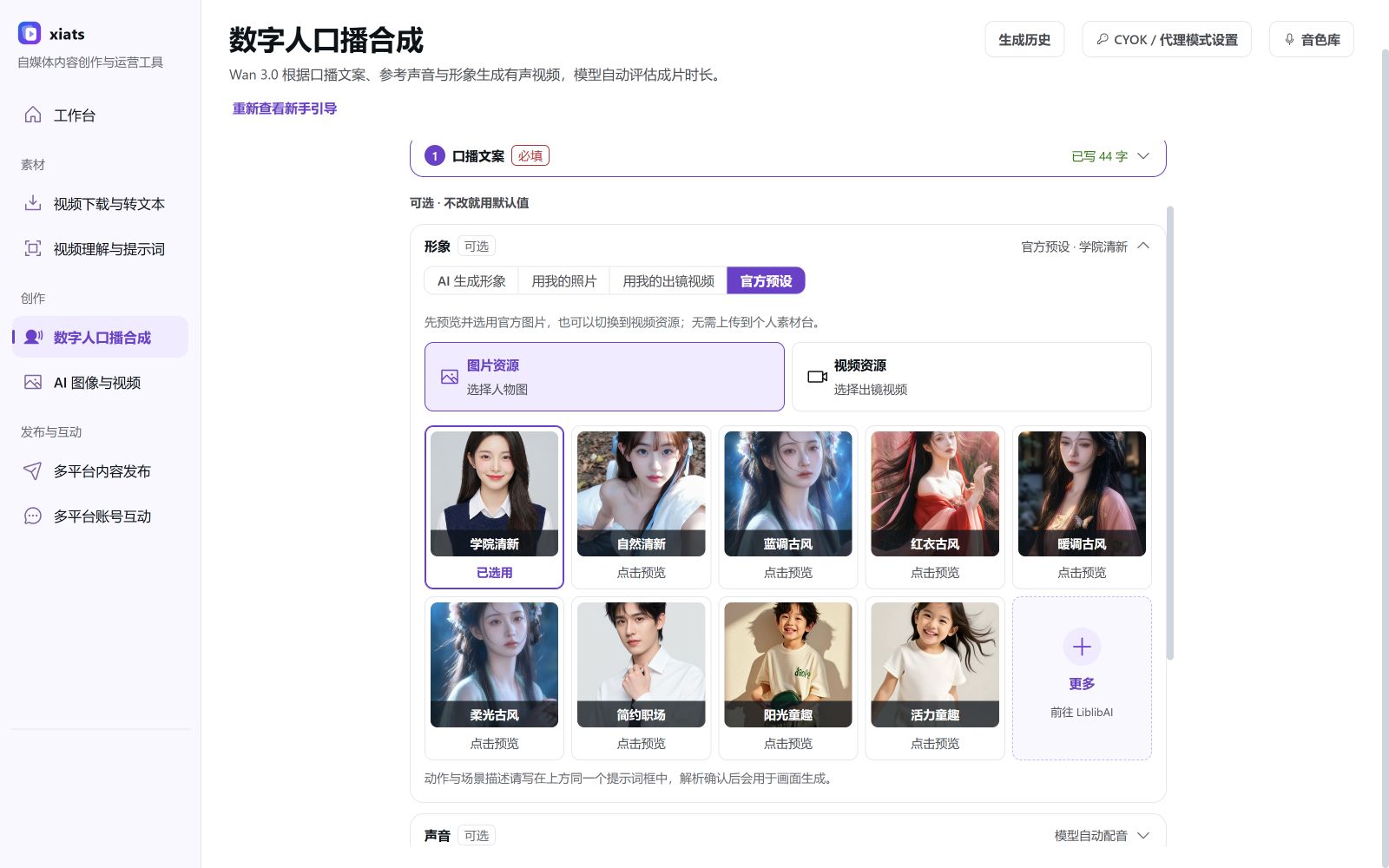Preview the 简约职场 preset thumbnail

[x=642, y=665]
